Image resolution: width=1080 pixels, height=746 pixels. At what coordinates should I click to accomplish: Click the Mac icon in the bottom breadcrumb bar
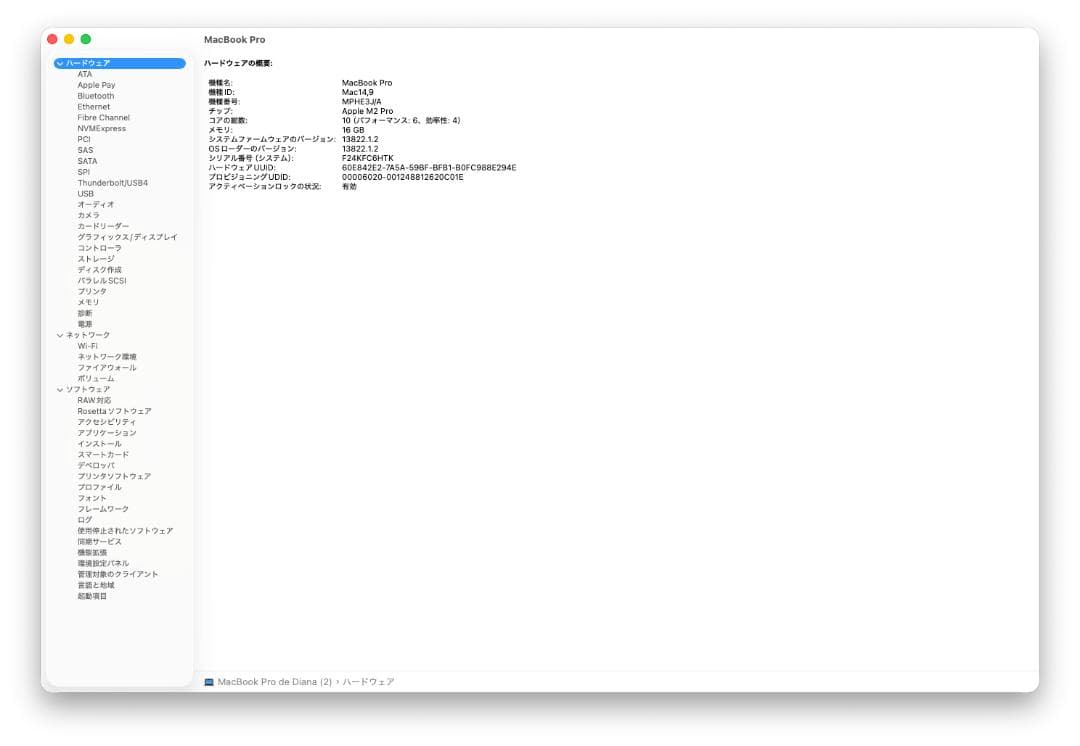tap(207, 681)
